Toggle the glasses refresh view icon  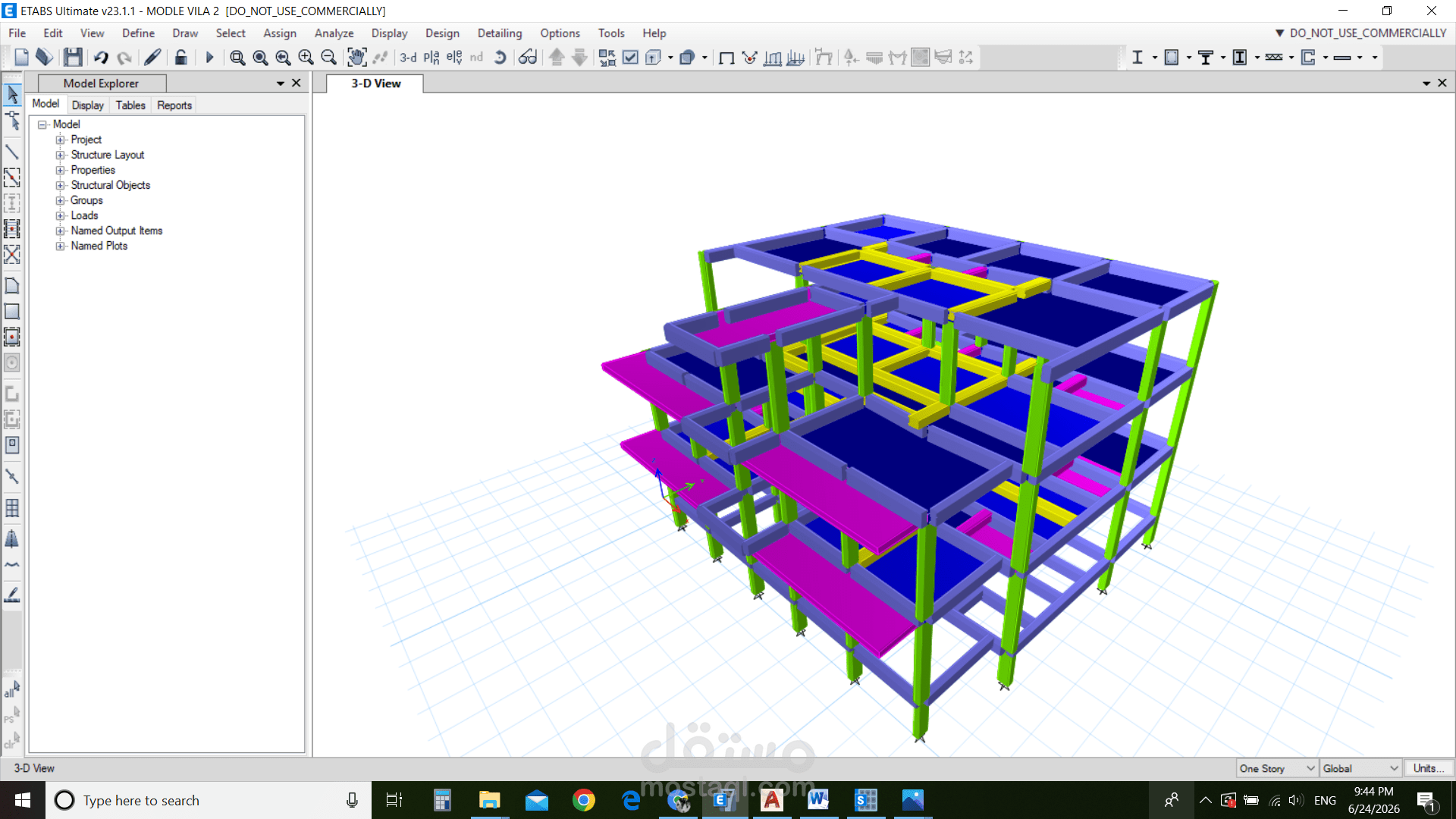pos(527,57)
